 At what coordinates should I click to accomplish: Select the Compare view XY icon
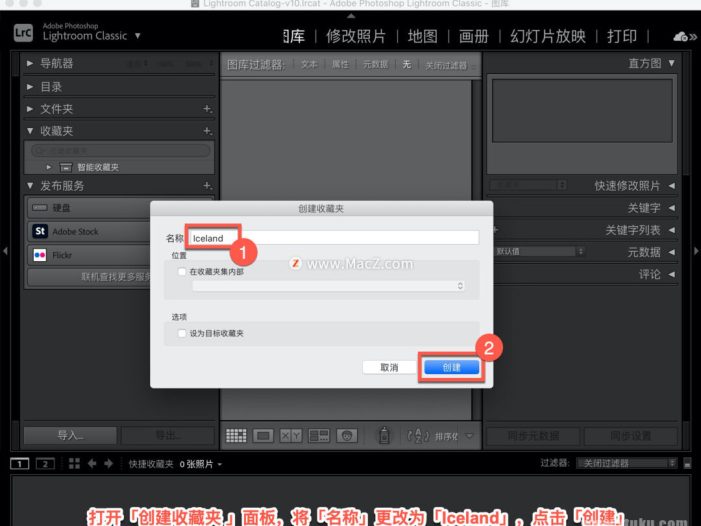tap(291, 435)
